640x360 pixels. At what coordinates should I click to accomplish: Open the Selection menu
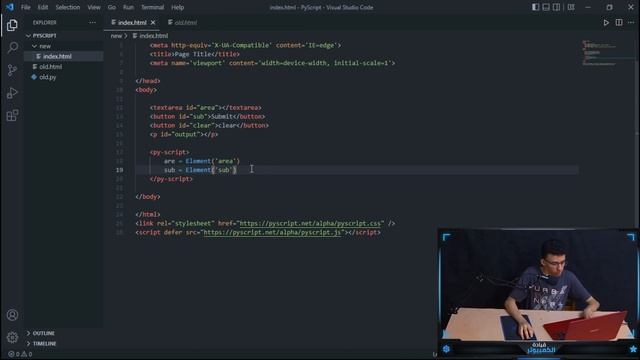coord(68,7)
